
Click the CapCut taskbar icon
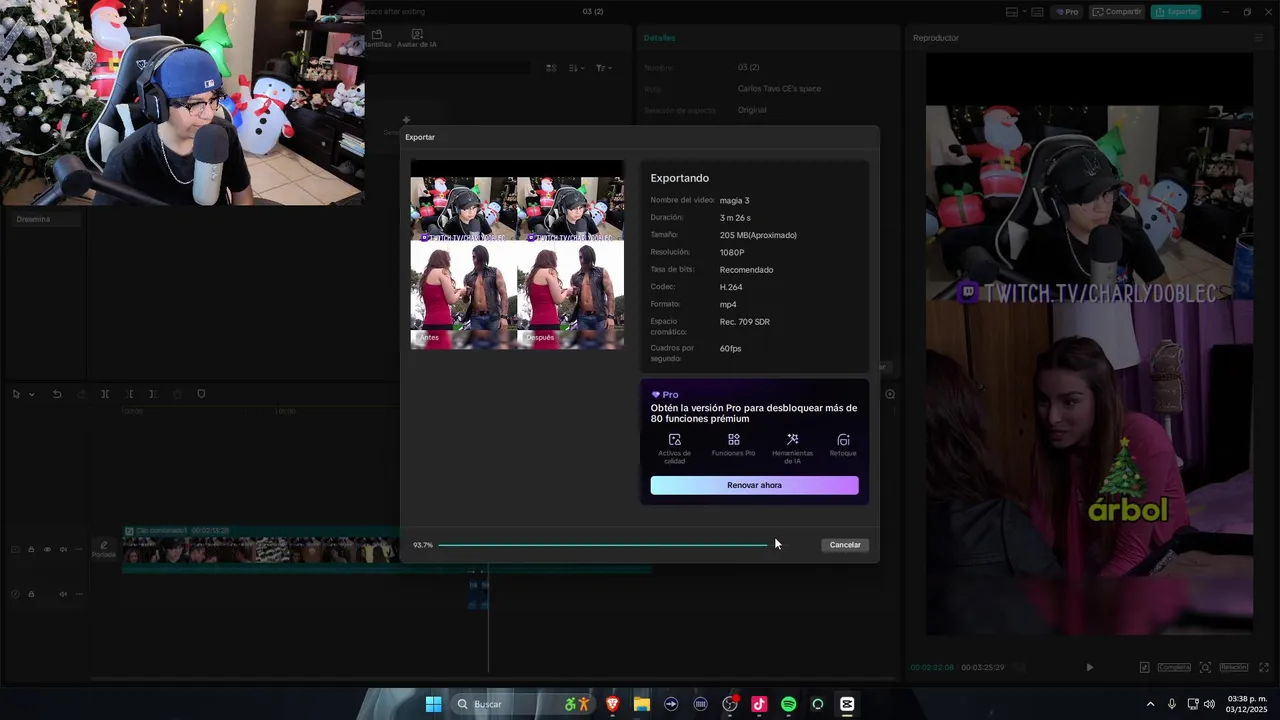pyautogui.click(x=847, y=704)
